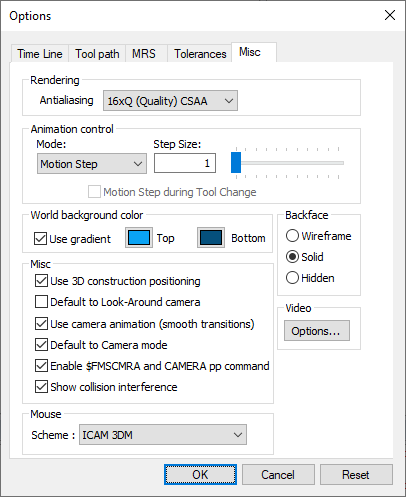Toggle Use 3D construction positioning

click(x=41, y=281)
